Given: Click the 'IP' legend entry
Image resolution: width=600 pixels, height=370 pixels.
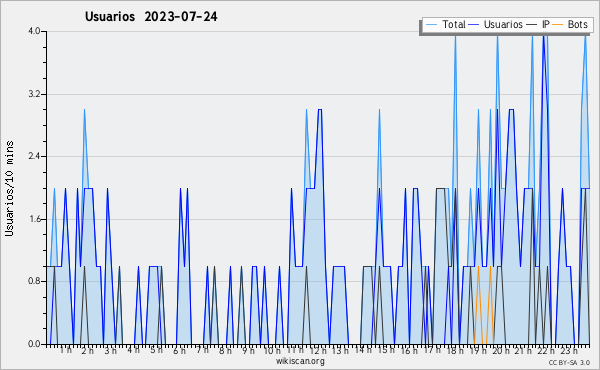Looking at the screenshot, I should click(546, 24).
